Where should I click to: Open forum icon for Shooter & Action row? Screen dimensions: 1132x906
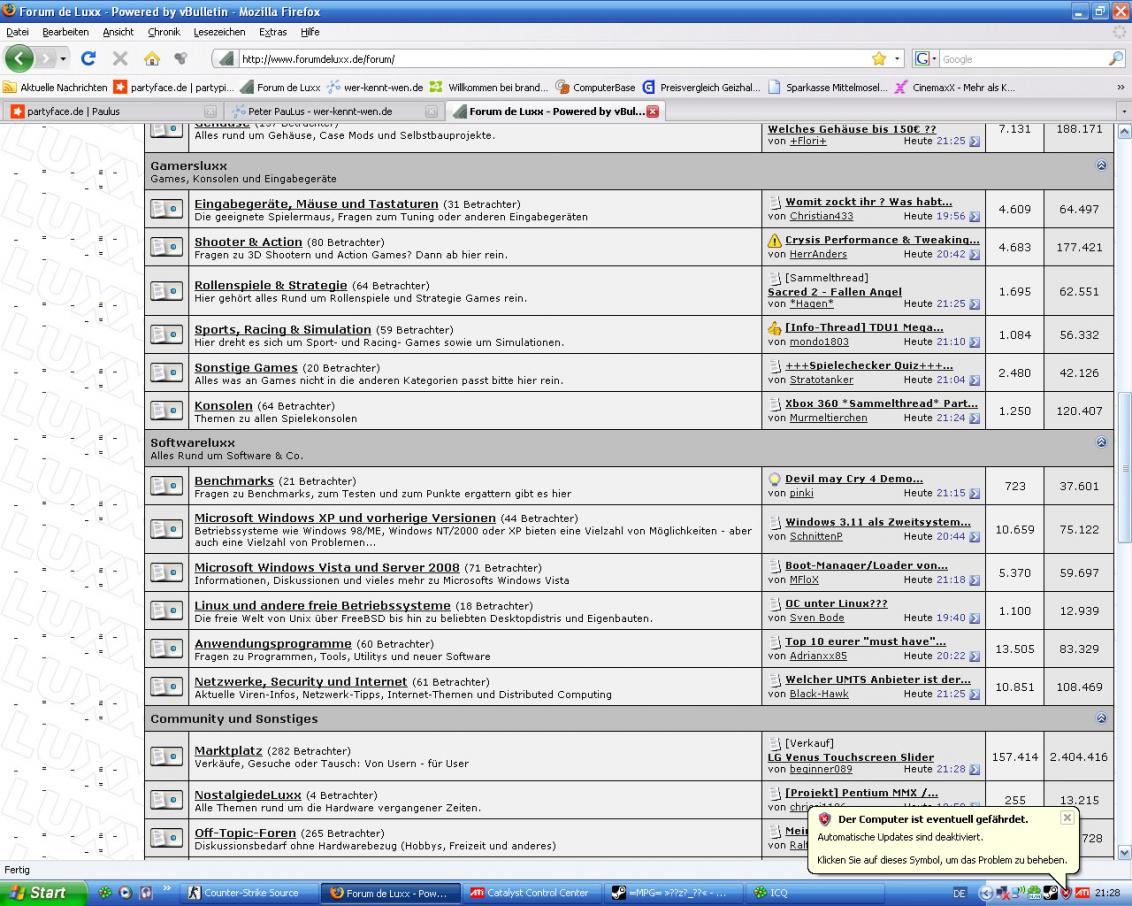click(x=166, y=247)
